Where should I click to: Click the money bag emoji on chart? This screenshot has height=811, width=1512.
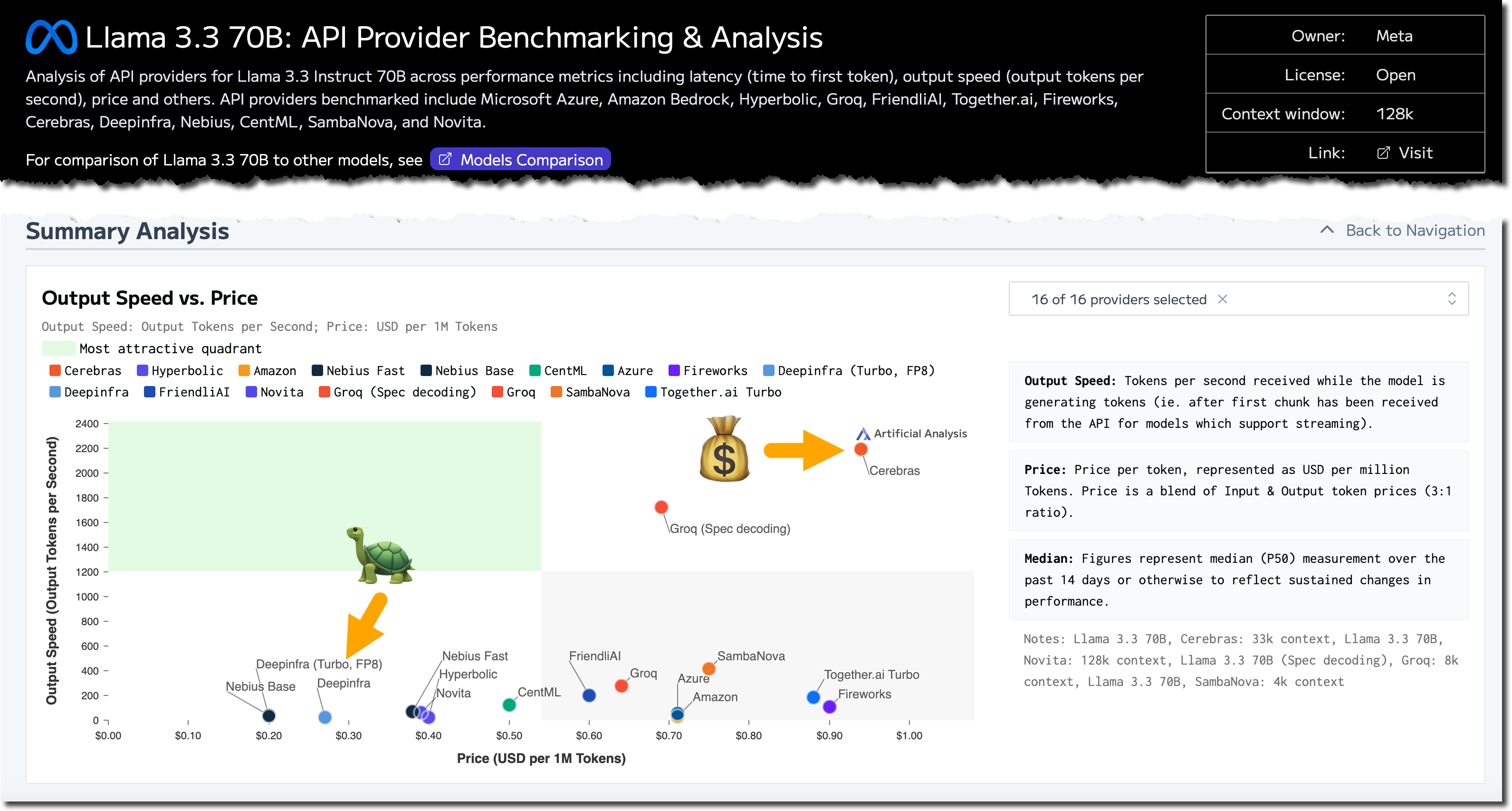[x=724, y=449]
